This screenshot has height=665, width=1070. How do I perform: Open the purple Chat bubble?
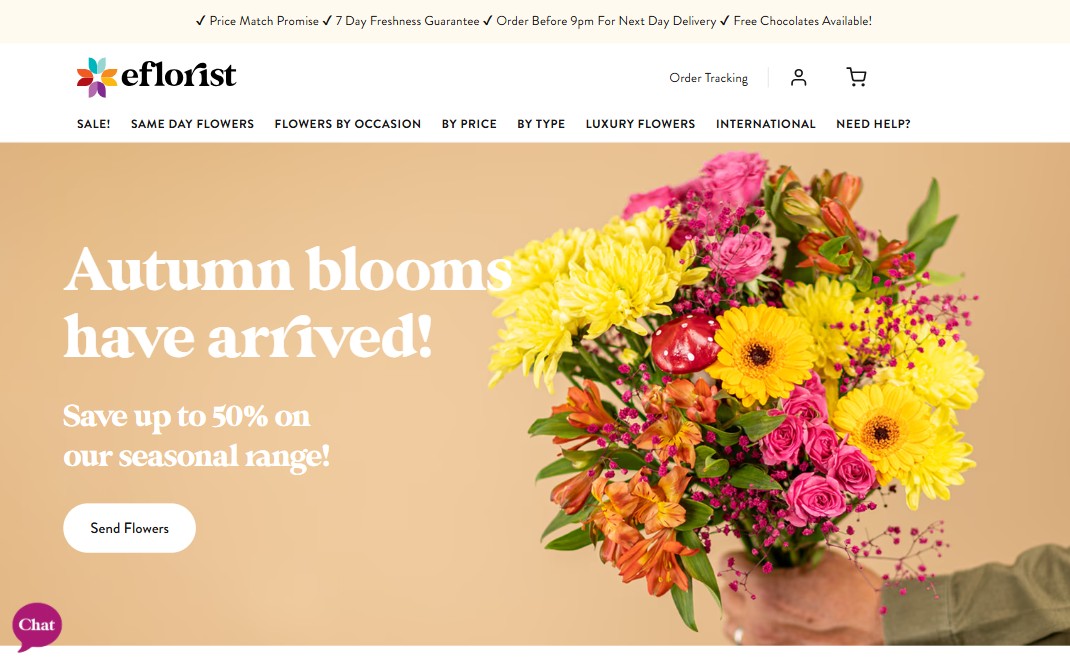(37, 626)
